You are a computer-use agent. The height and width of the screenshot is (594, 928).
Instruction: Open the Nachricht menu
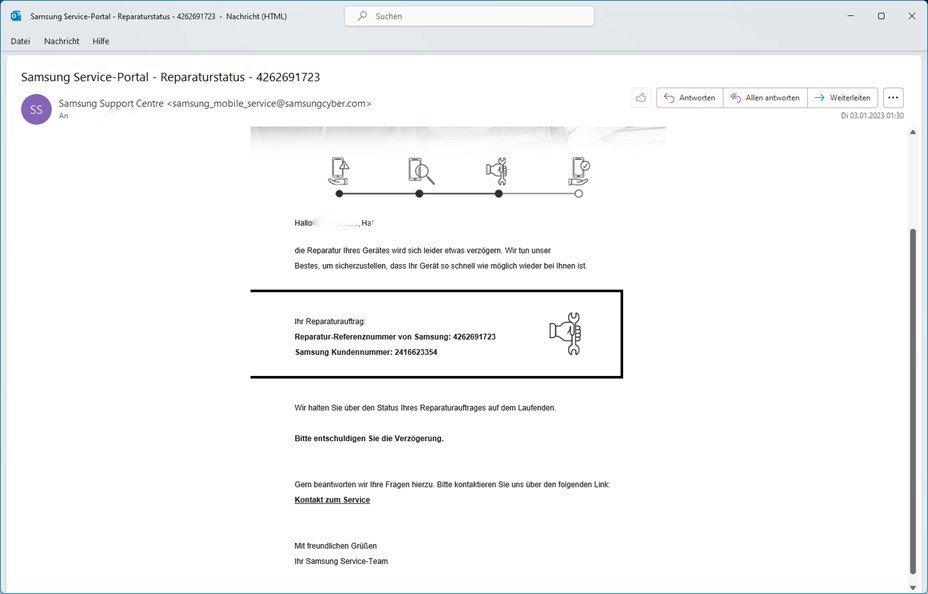coord(62,41)
